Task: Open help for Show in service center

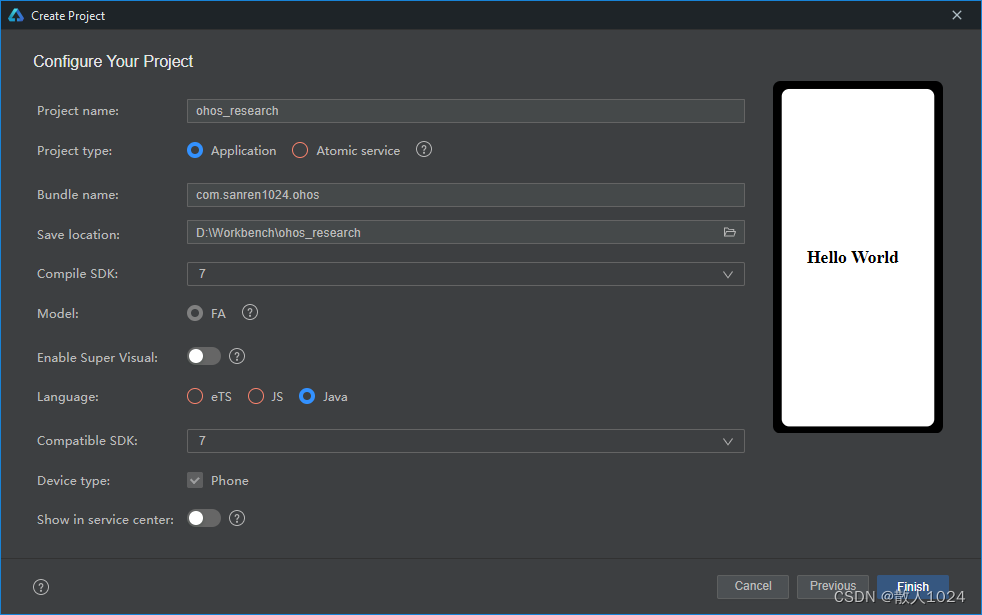Action: 237,519
